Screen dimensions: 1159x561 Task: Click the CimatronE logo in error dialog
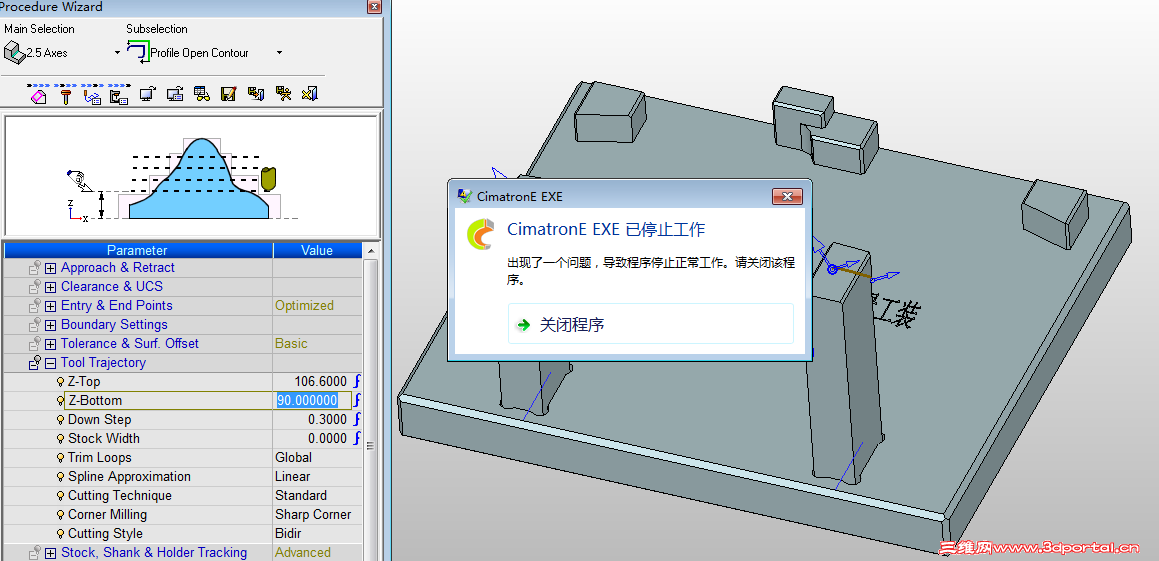point(480,234)
